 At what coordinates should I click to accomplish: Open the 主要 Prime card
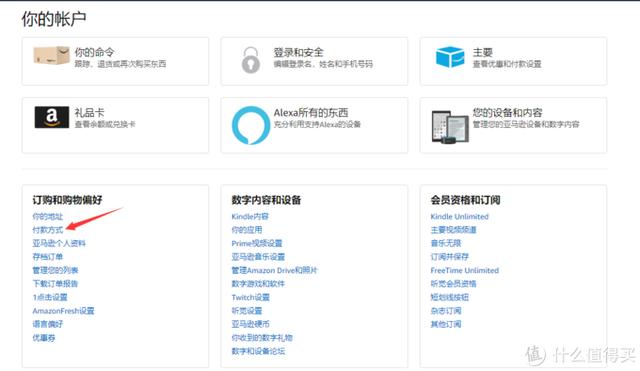[x=513, y=61]
